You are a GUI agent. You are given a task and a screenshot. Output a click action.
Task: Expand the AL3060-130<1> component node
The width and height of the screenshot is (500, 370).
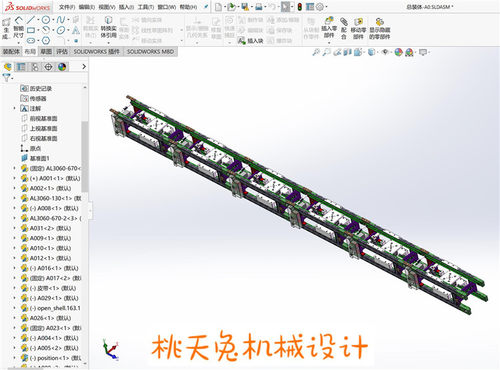14,198
